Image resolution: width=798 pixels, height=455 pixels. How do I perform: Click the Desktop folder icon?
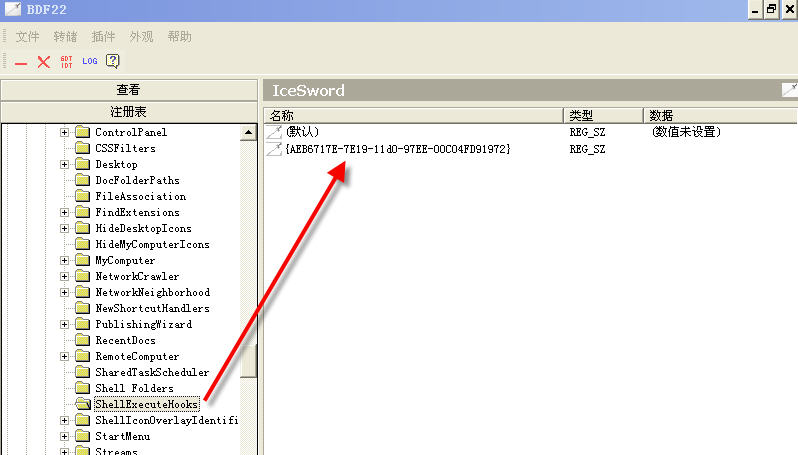point(82,164)
